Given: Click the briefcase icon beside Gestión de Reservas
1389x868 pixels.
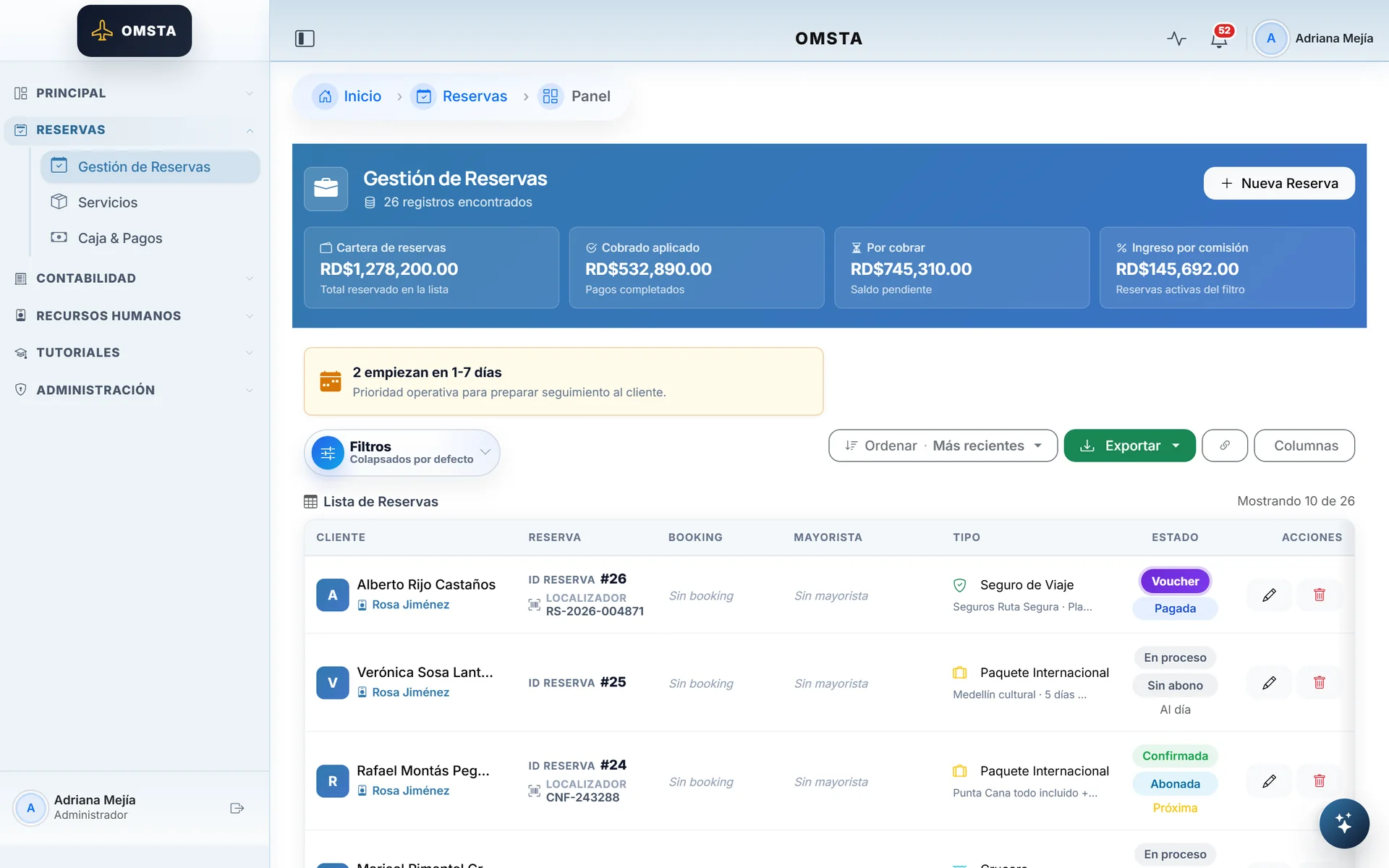Looking at the screenshot, I should coord(326,188).
